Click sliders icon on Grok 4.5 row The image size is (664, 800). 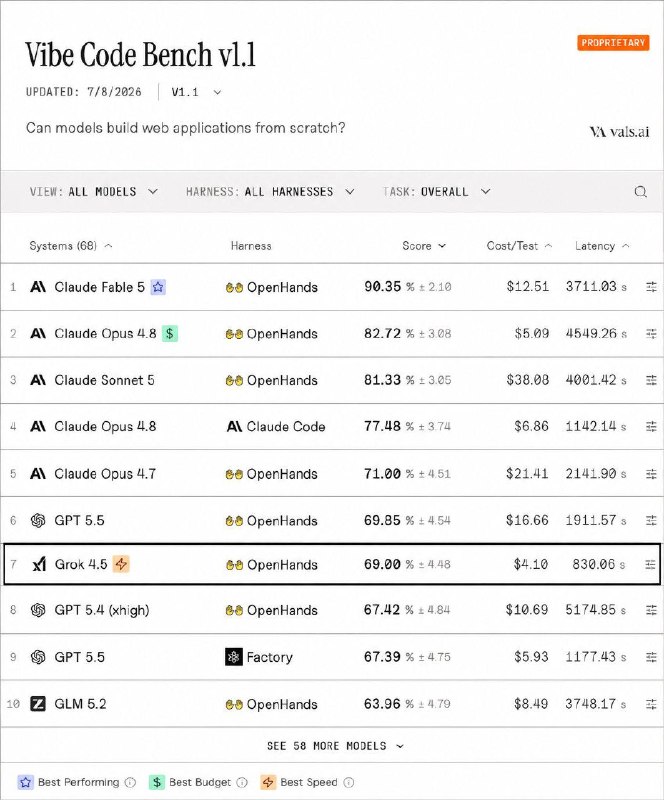pyautogui.click(x=650, y=564)
